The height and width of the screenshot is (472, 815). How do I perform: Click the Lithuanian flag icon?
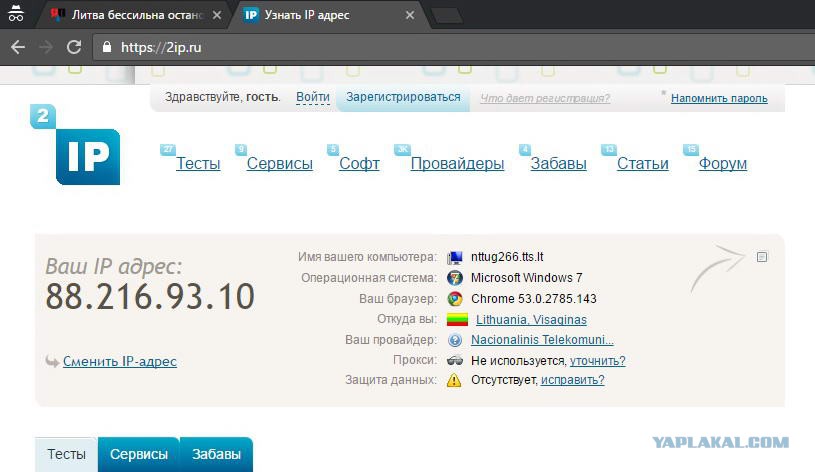(x=457, y=320)
